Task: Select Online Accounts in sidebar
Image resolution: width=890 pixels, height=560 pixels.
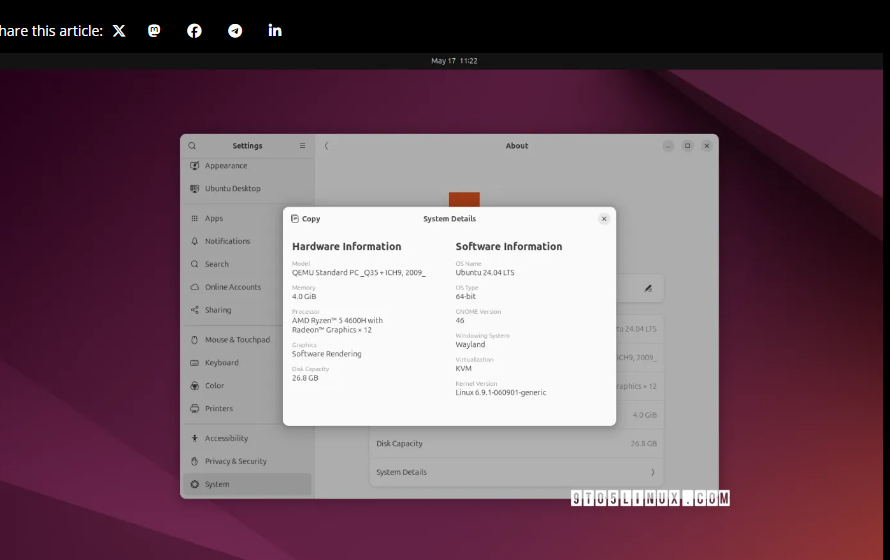Action: pos(247,287)
